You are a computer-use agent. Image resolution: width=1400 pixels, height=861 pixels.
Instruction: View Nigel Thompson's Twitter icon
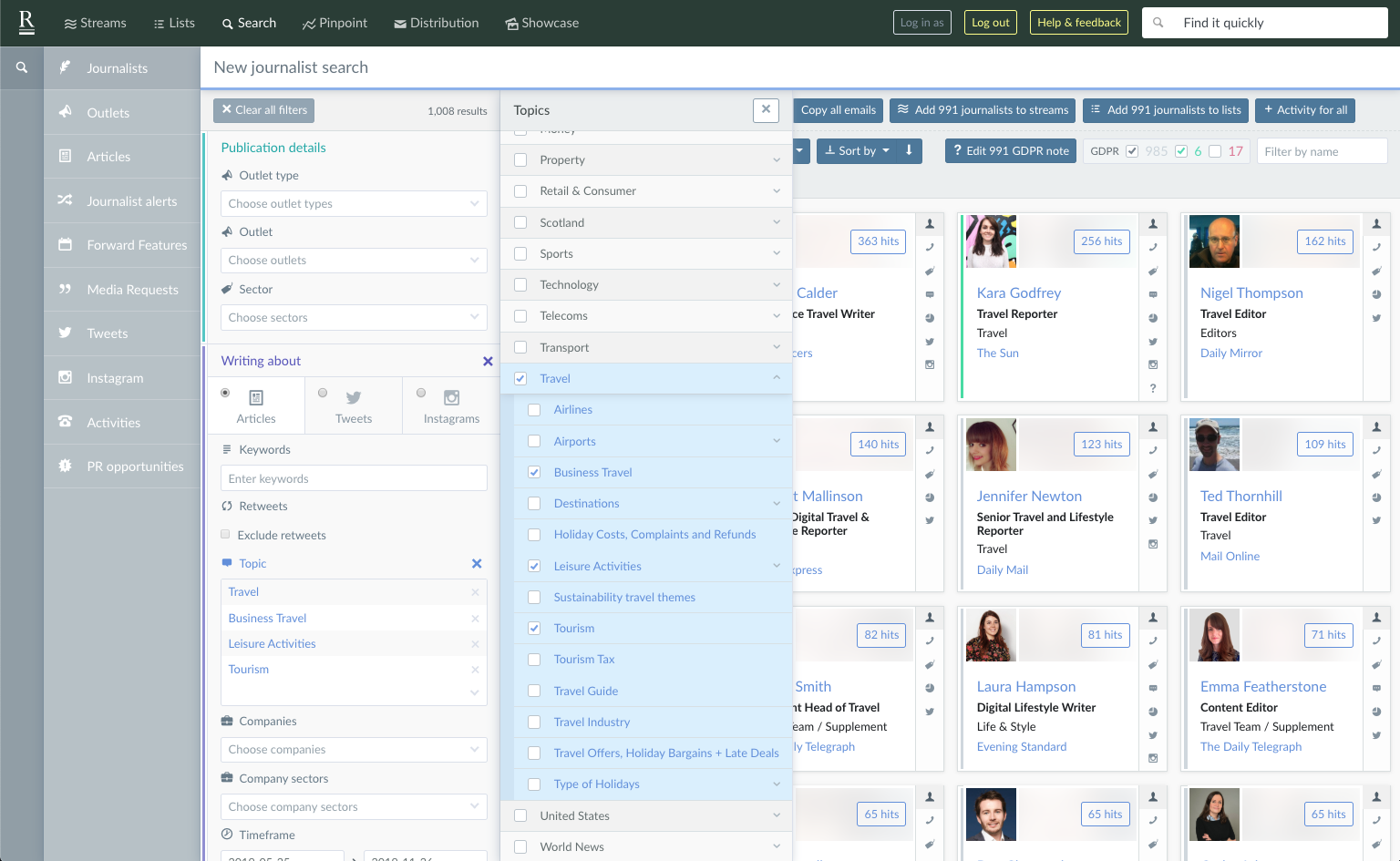[x=1376, y=318]
